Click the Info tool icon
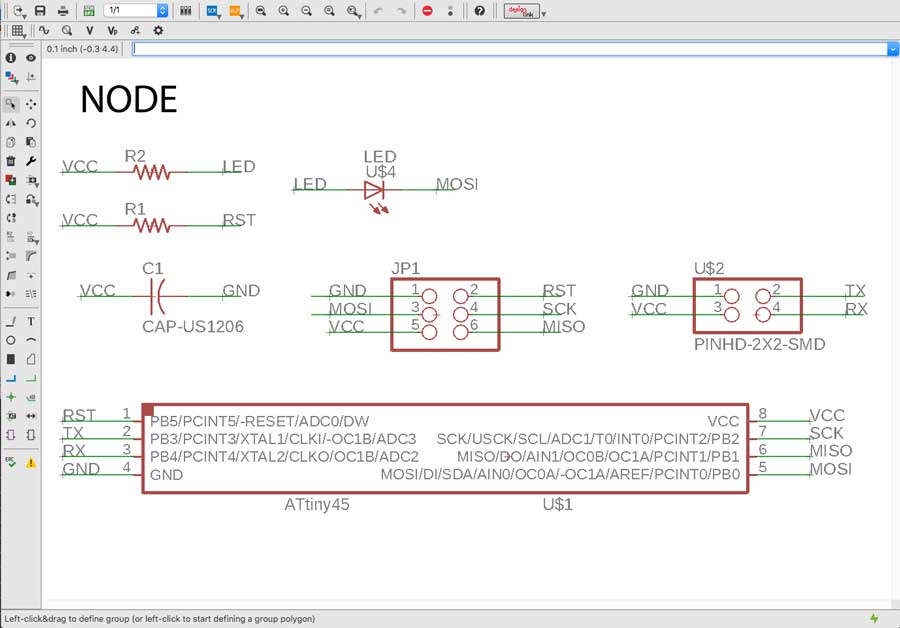The image size is (900, 628). pyautogui.click(x=11, y=58)
